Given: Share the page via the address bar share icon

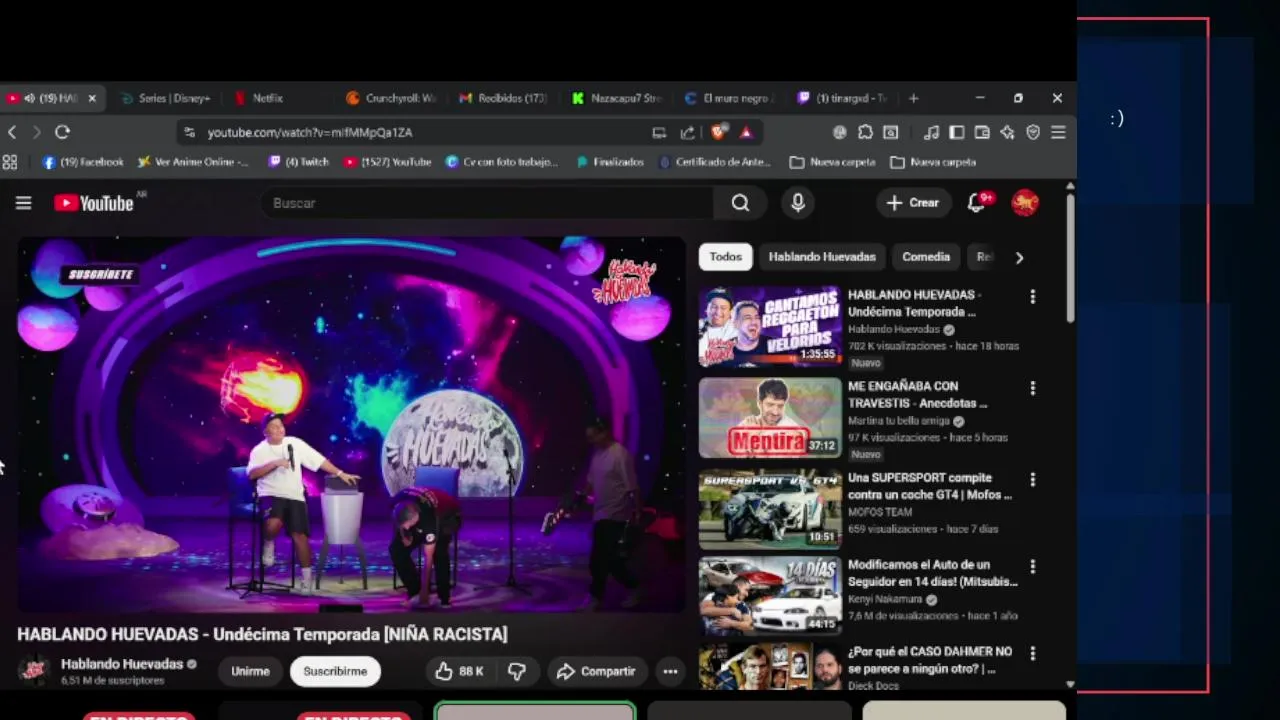Looking at the screenshot, I should pos(688,132).
